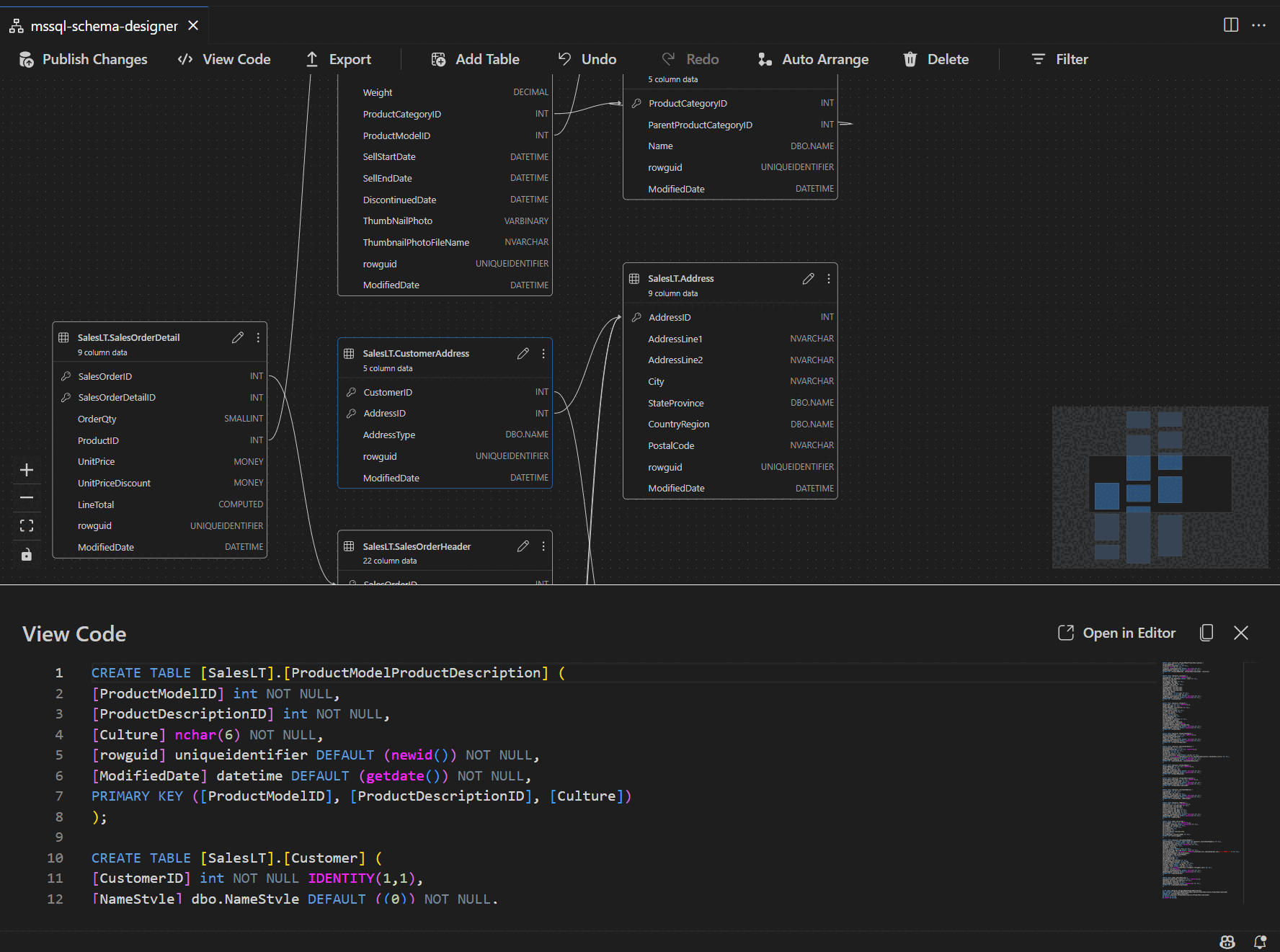Fit the diagram to the screen
The image size is (1280, 952).
click(x=27, y=525)
